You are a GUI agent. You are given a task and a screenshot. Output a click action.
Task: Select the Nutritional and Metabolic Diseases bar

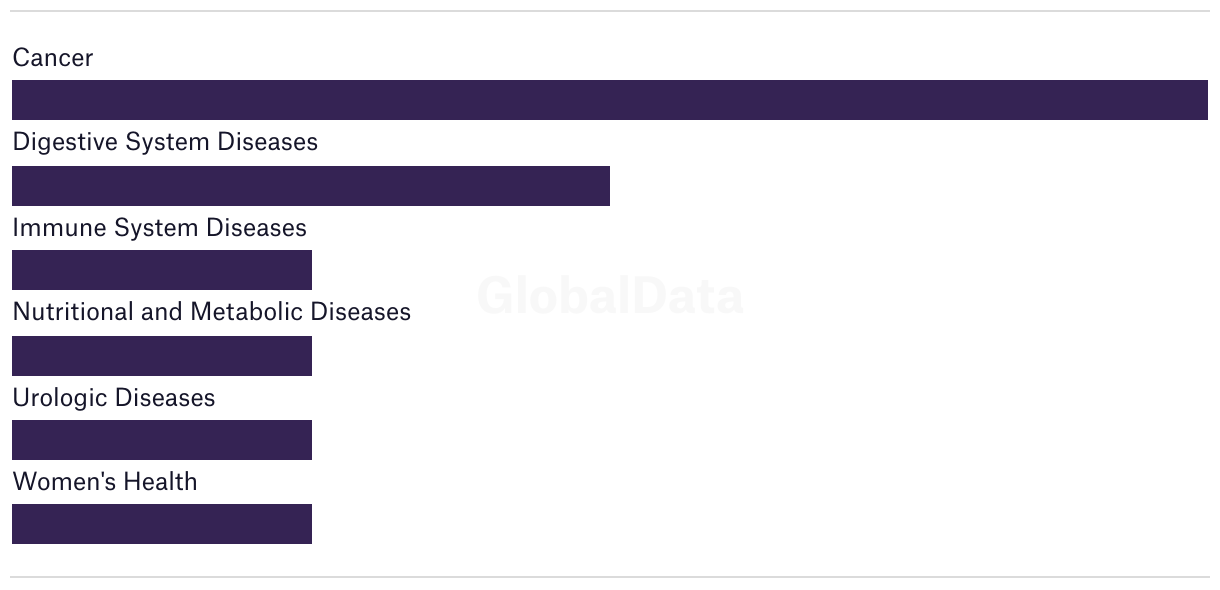(161, 356)
